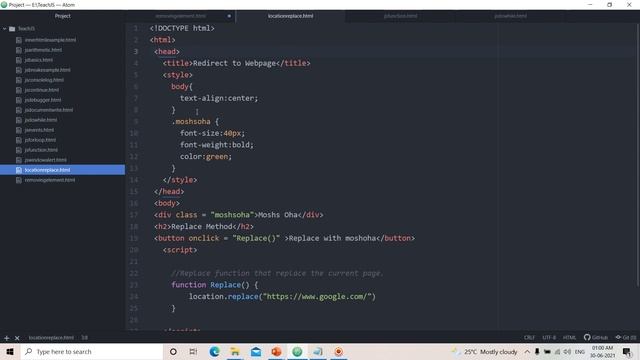Open jsforloop.html file
640x360 pixels.
point(40,140)
